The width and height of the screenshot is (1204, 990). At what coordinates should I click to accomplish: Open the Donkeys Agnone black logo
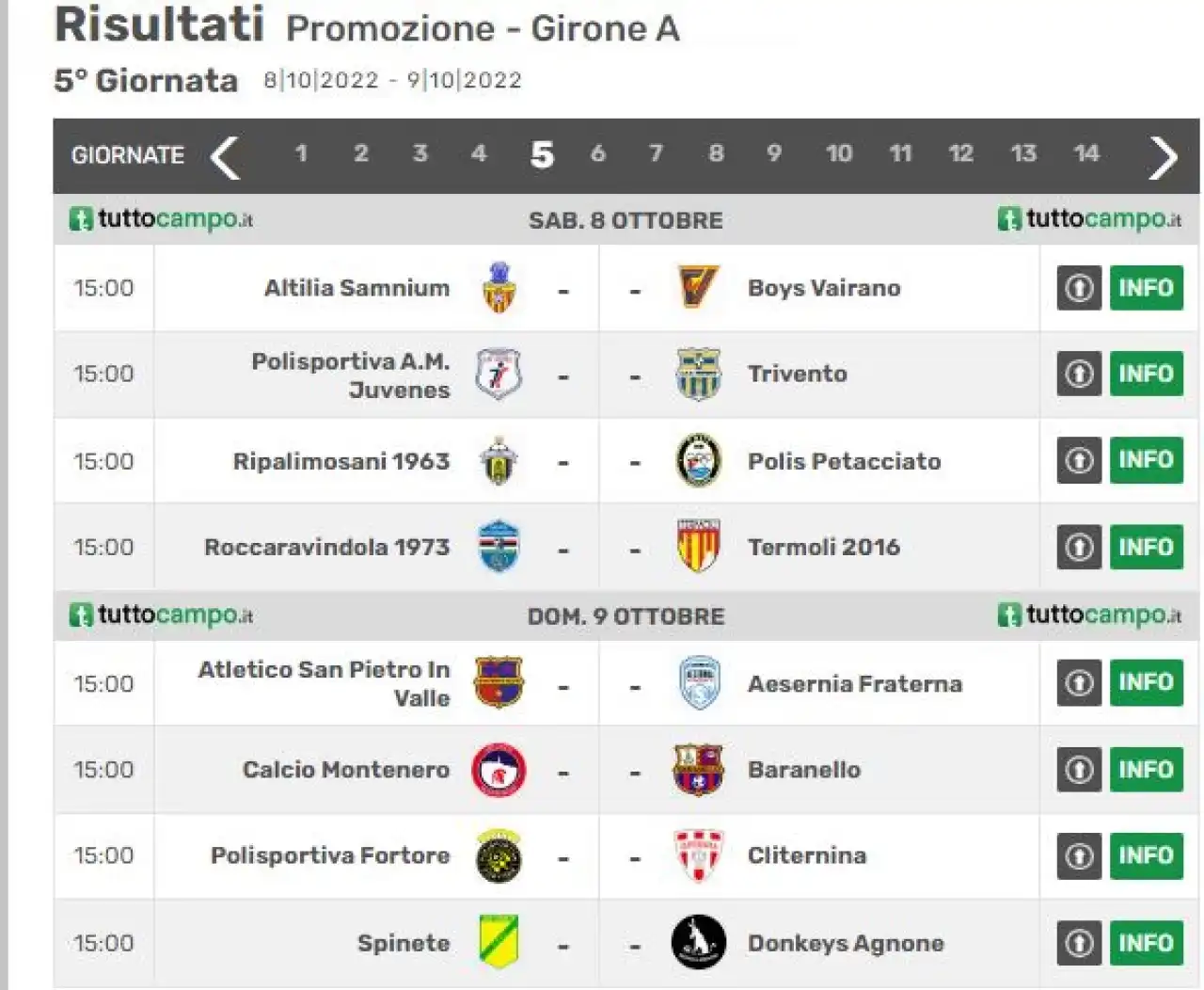(x=698, y=942)
